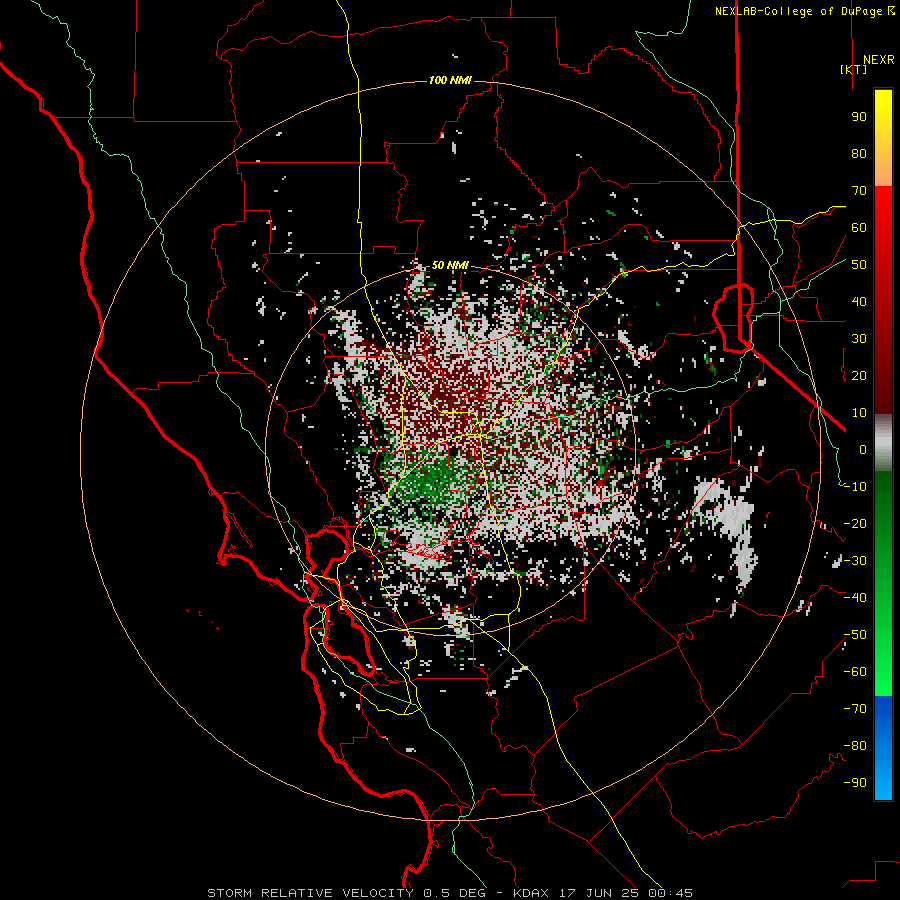Image resolution: width=900 pixels, height=900 pixels.
Task: Click the NEXR label above the color scale
Action: point(878,60)
